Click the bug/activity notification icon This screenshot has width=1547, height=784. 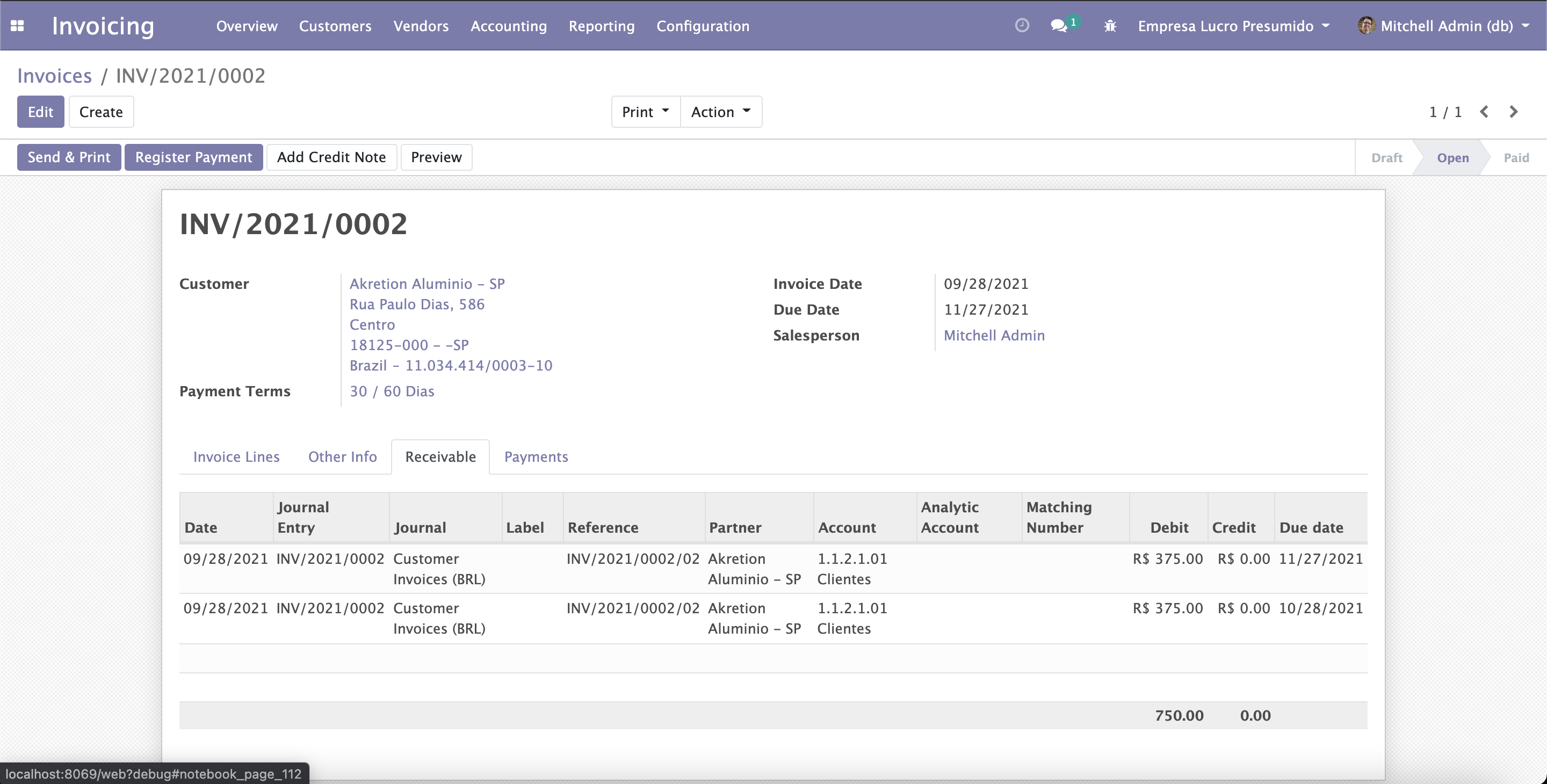coord(1109,25)
